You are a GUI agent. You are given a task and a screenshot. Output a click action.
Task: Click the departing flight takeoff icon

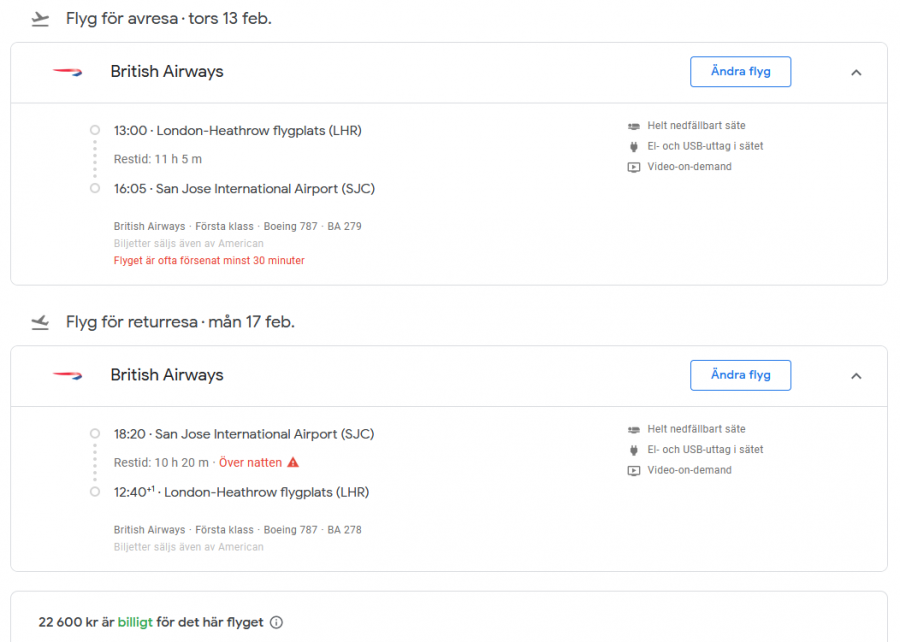(40, 19)
